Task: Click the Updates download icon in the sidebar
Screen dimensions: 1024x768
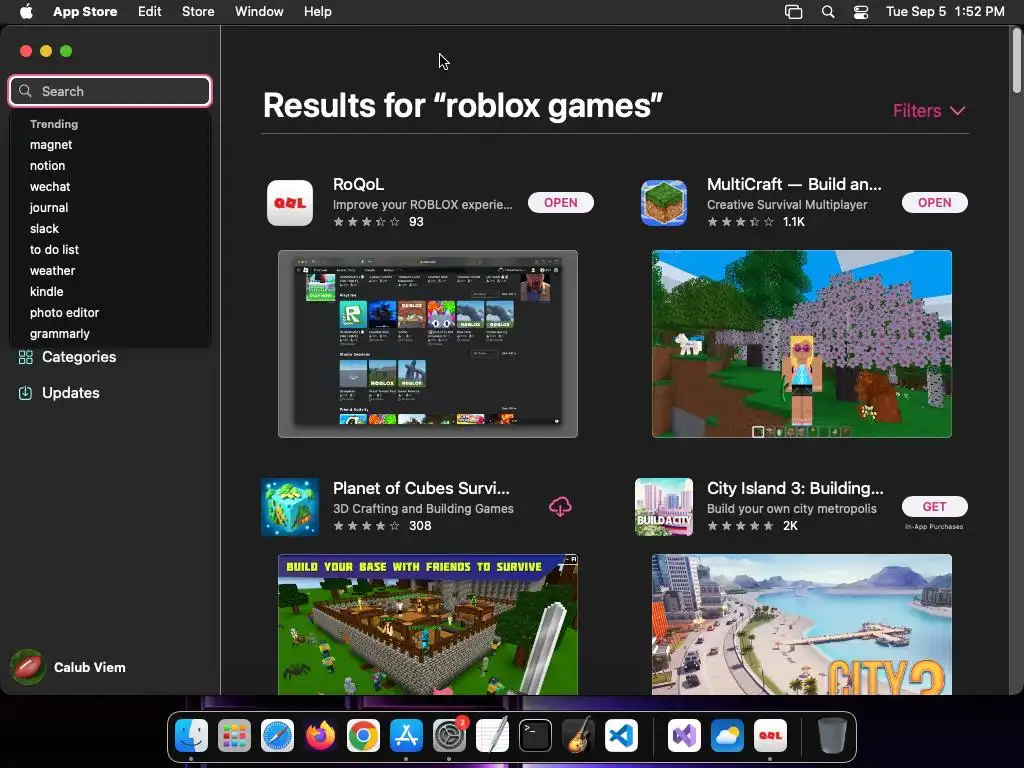Action: coord(25,393)
